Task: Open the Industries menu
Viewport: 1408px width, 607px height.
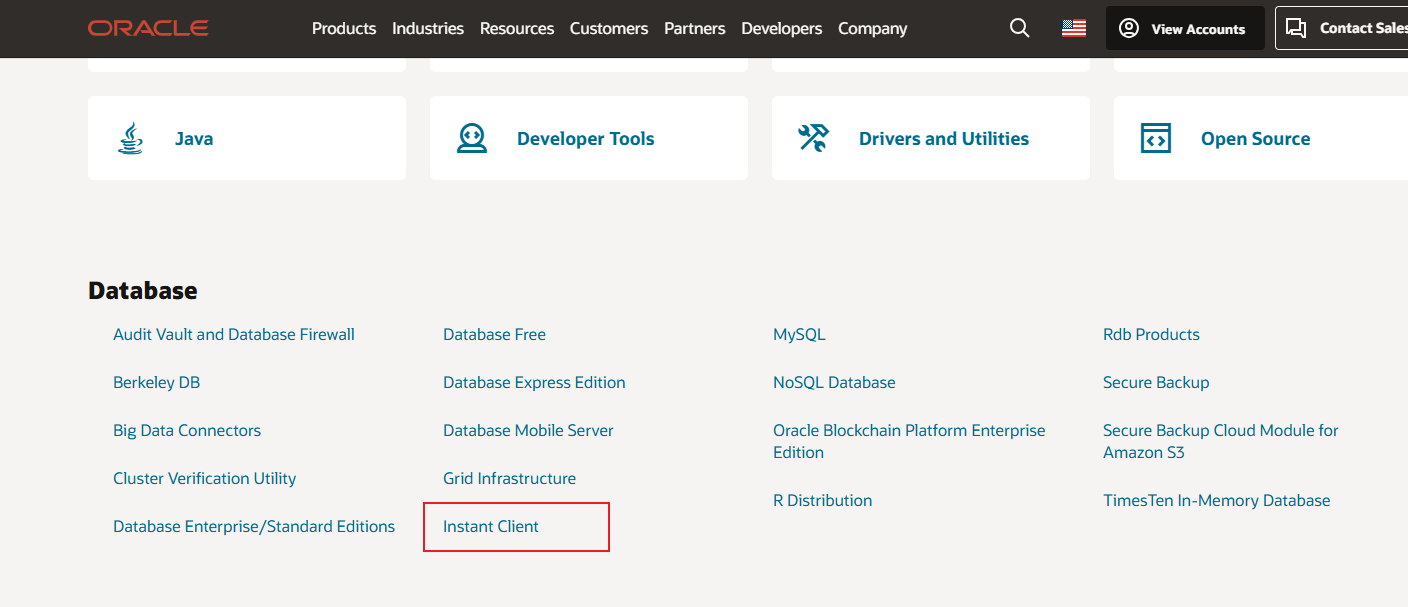Action: [x=428, y=28]
